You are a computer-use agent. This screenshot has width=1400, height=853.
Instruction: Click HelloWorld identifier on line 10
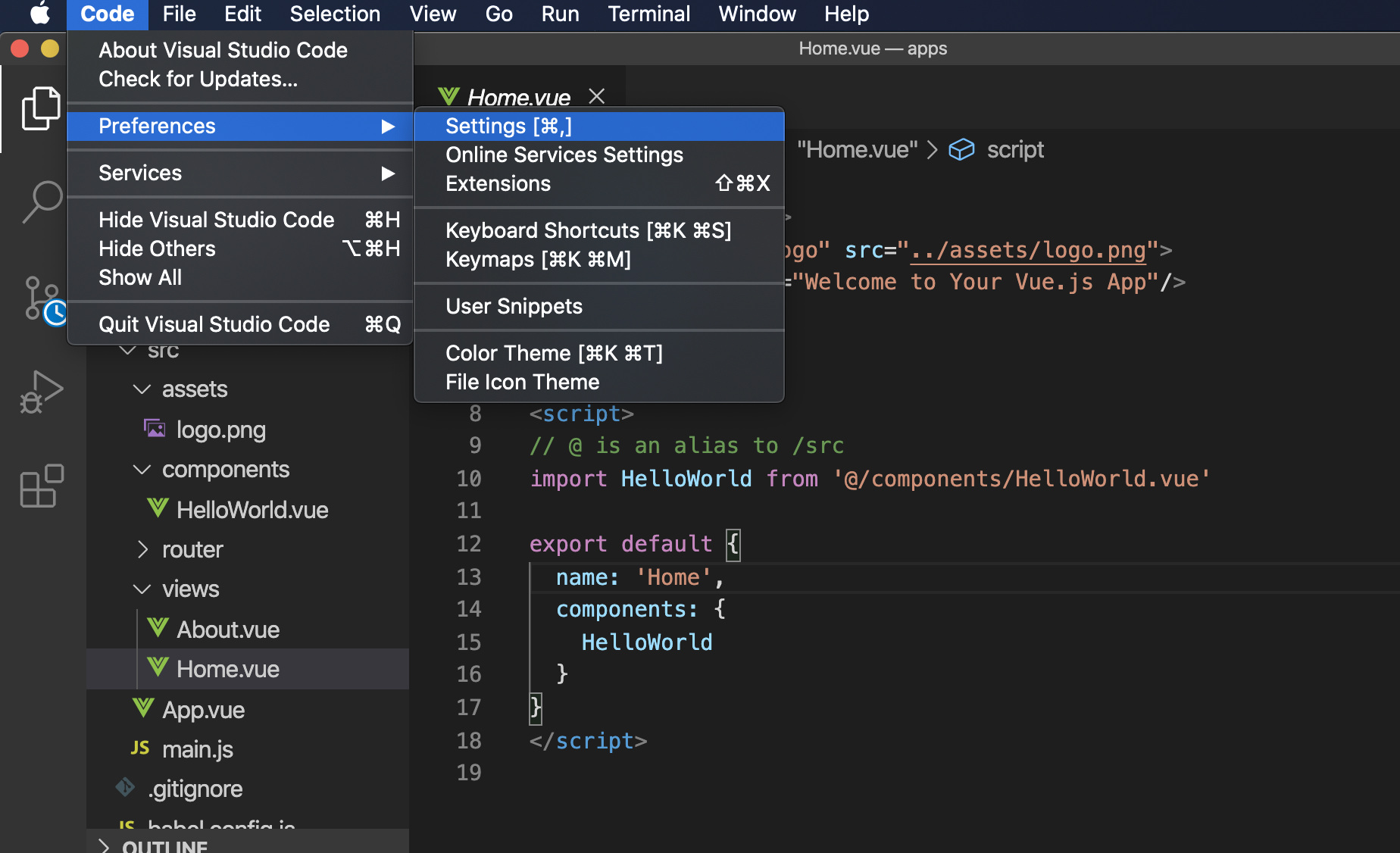(686, 479)
